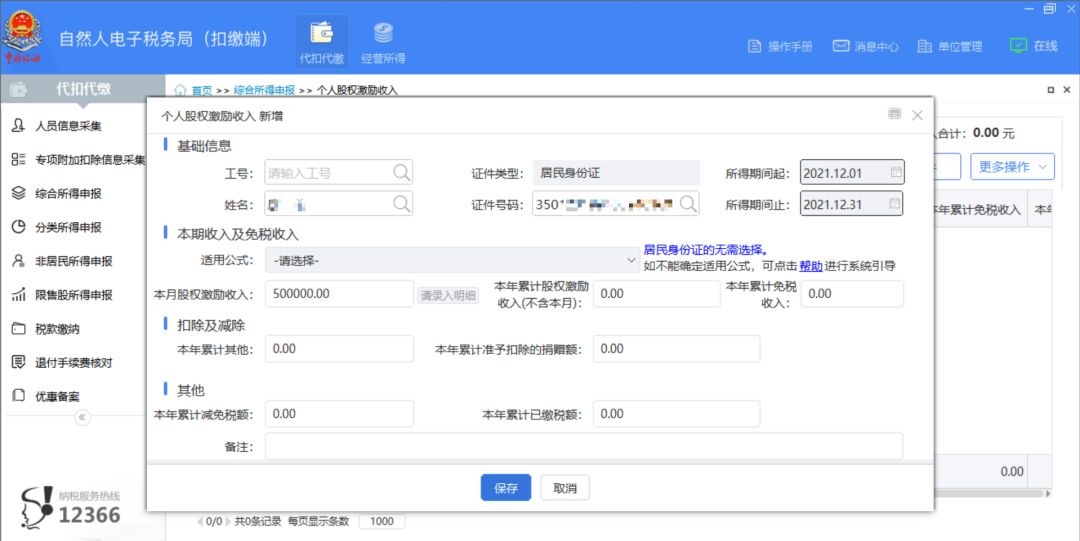Click the horizontal scrollbar of background table

coord(990,493)
